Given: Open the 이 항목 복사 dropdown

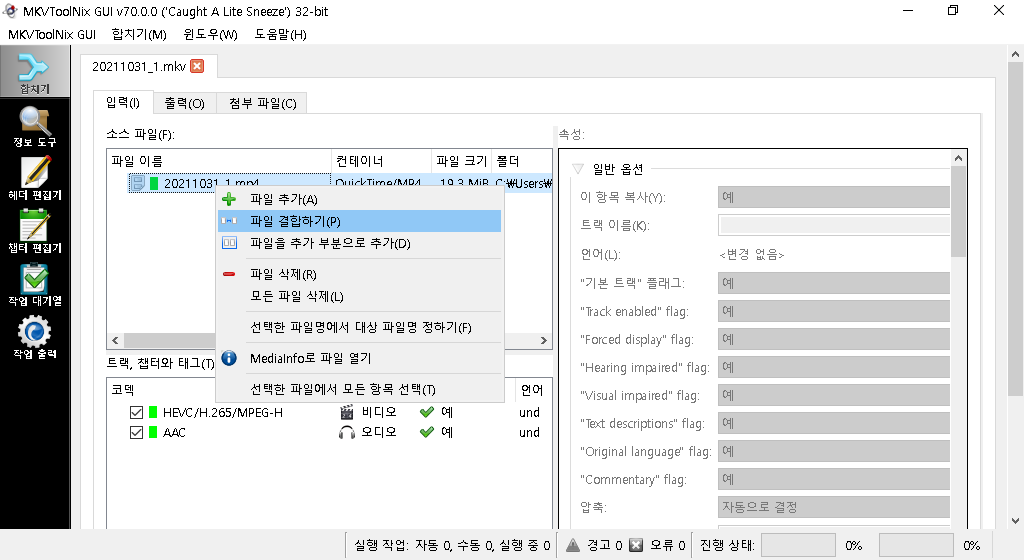Looking at the screenshot, I should click(x=833, y=197).
